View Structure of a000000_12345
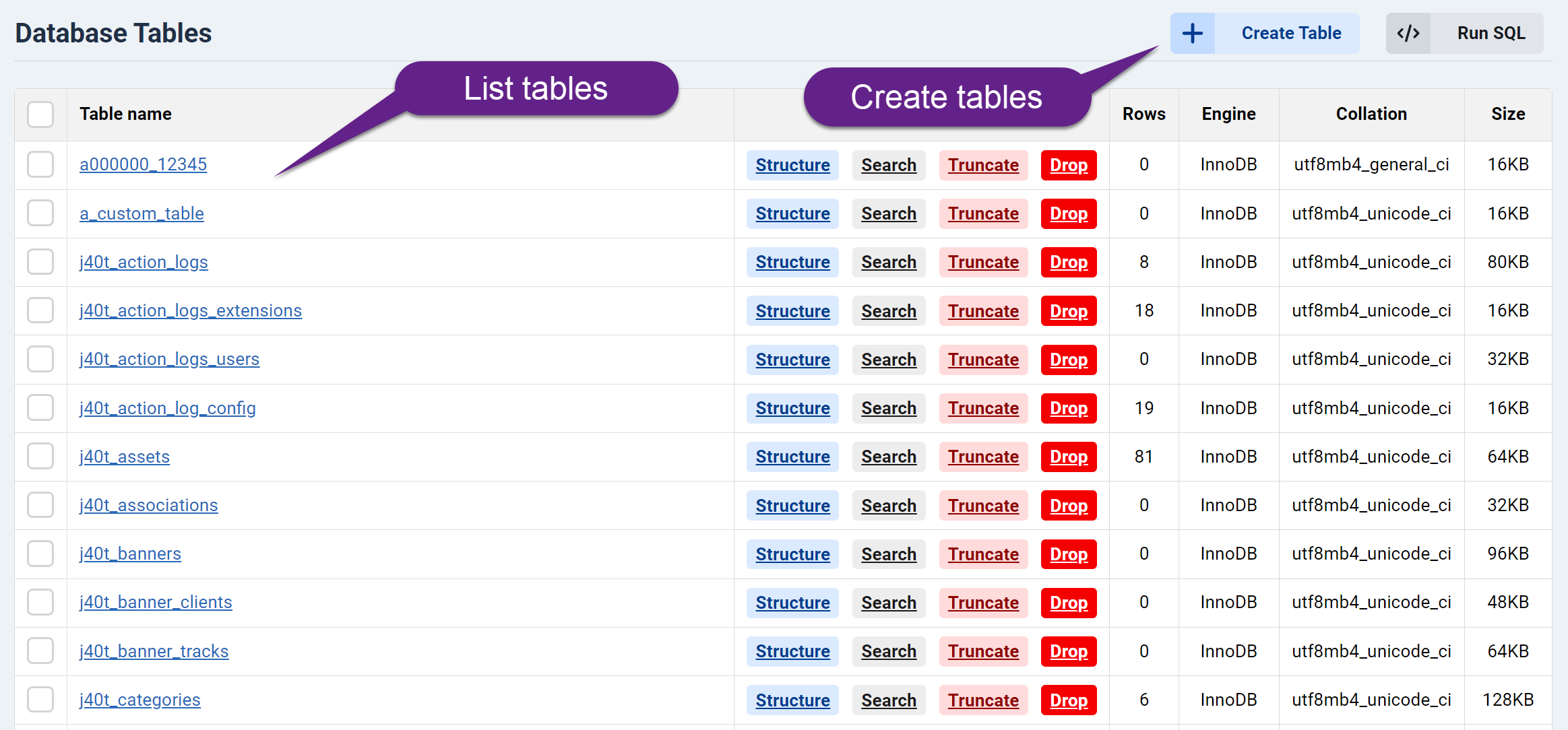The width and height of the screenshot is (1568, 730). point(792,165)
